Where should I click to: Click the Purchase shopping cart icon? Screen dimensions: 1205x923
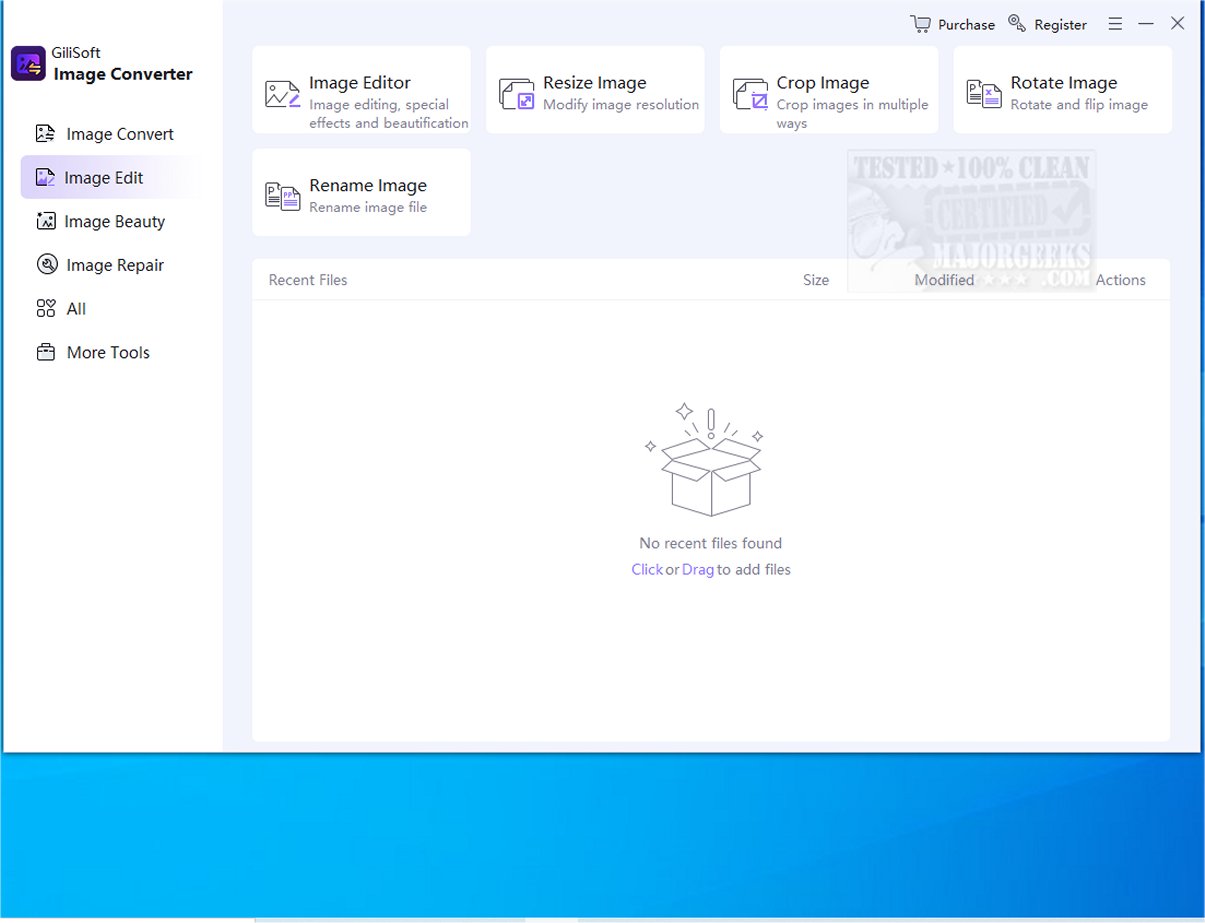pyautogui.click(x=921, y=23)
